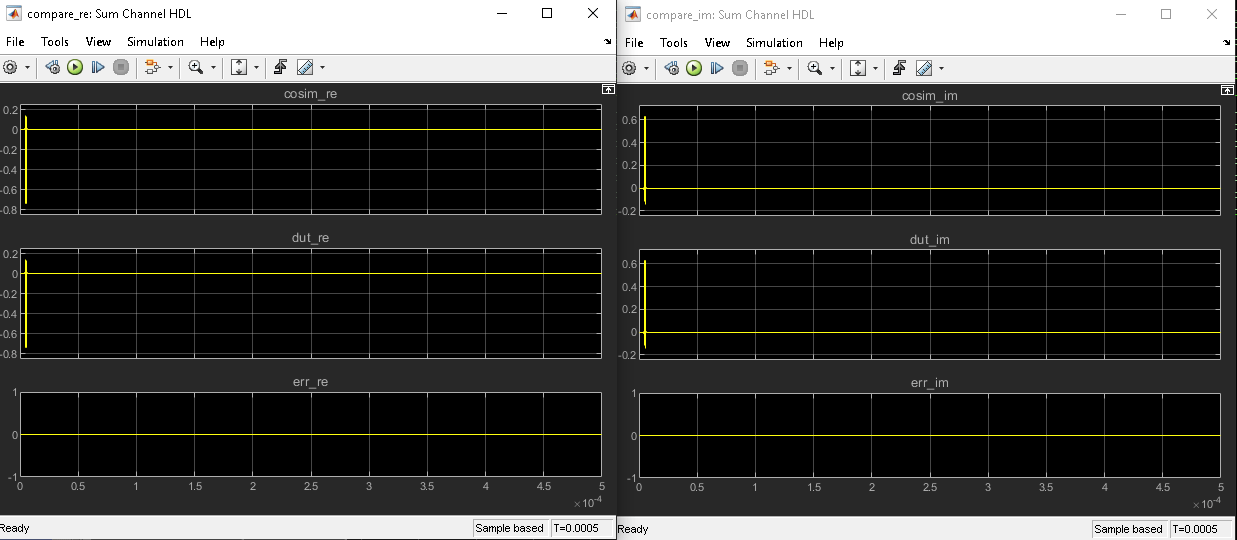The width and height of the screenshot is (1237, 540).
Task: Click the stop button in compare_im toolbar
Action: [x=740, y=68]
